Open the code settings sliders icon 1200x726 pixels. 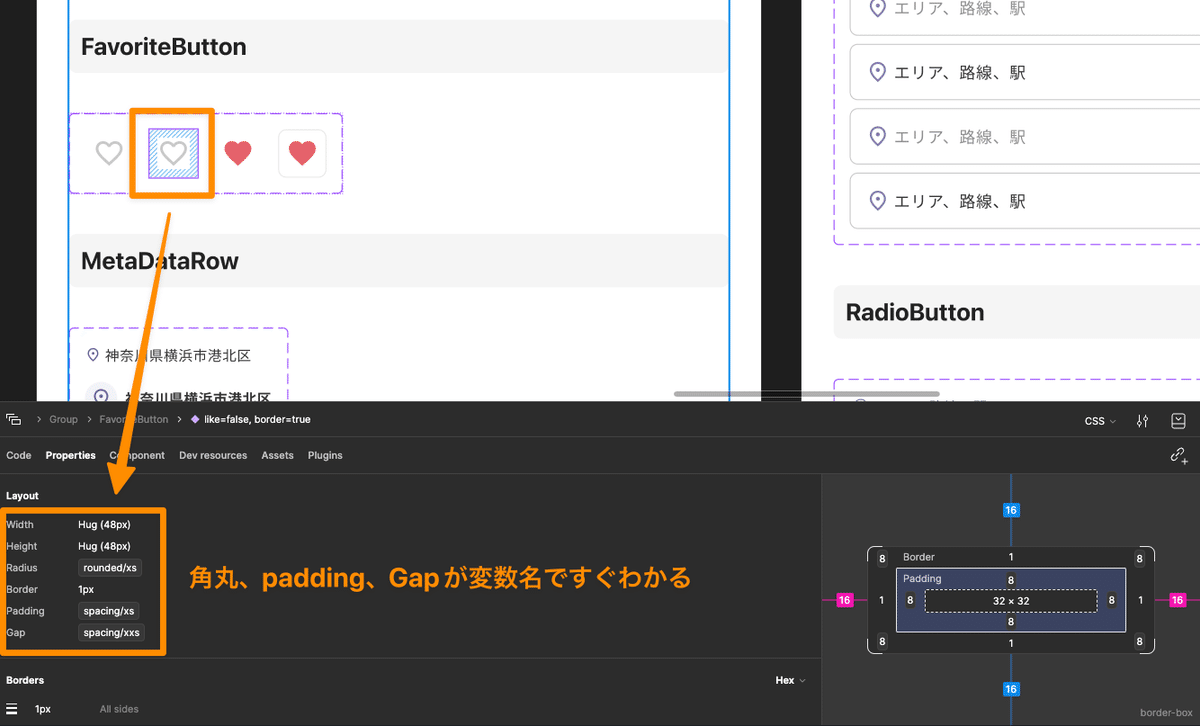1142,421
